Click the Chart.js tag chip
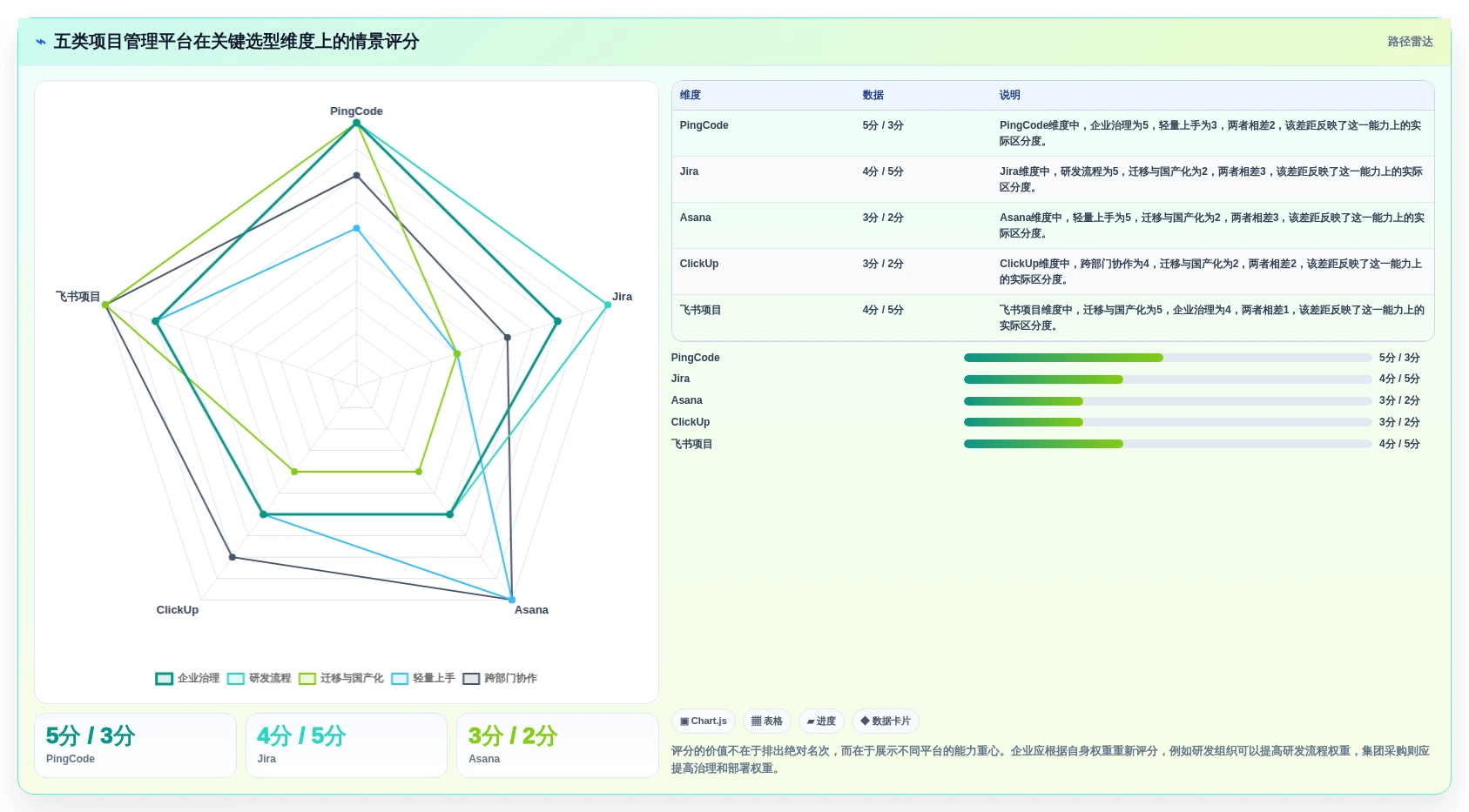The image size is (1469, 812). click(704, 721)
